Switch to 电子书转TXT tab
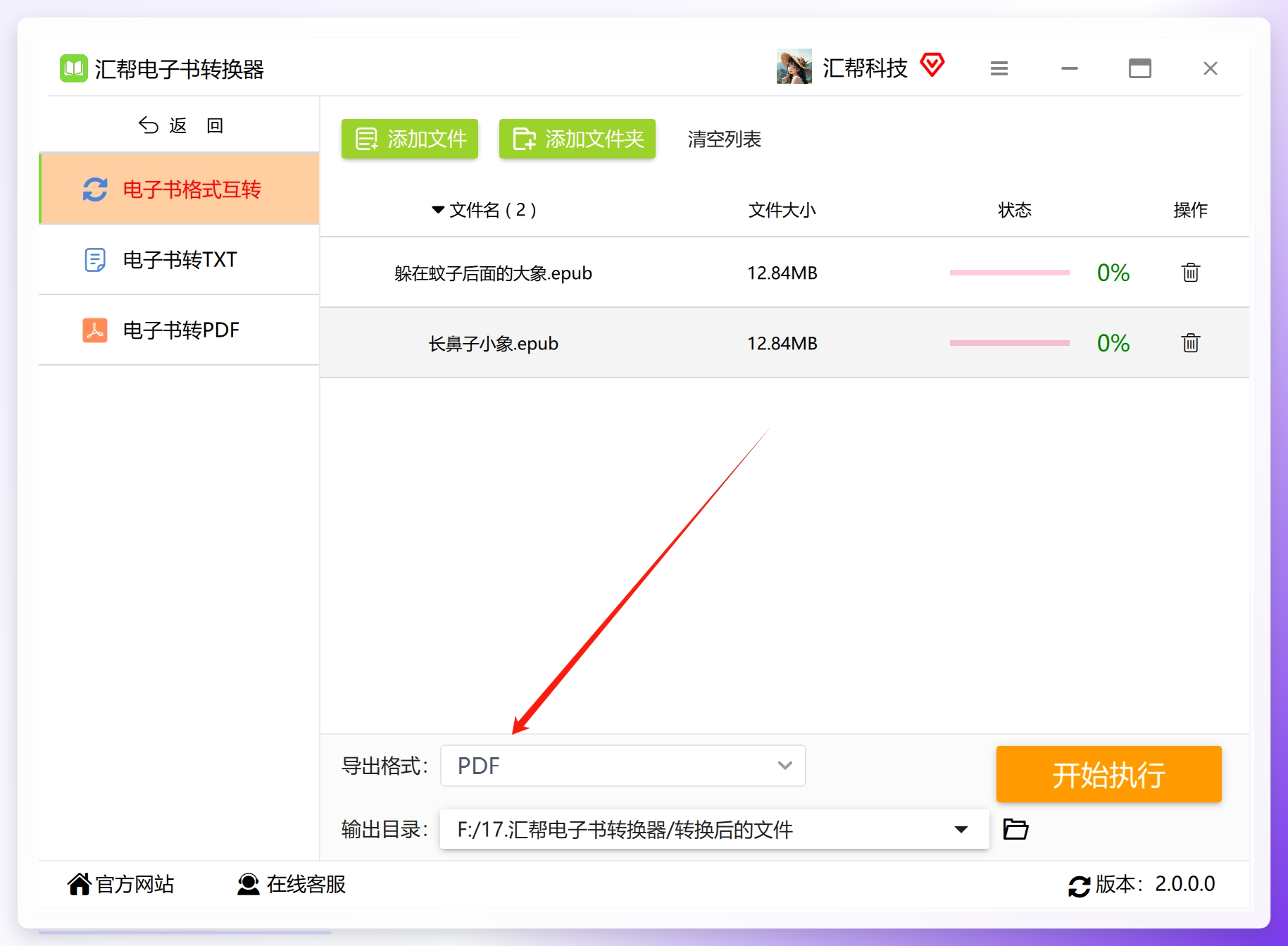This screenshot has width=1288, height=946. pos(180,260)
